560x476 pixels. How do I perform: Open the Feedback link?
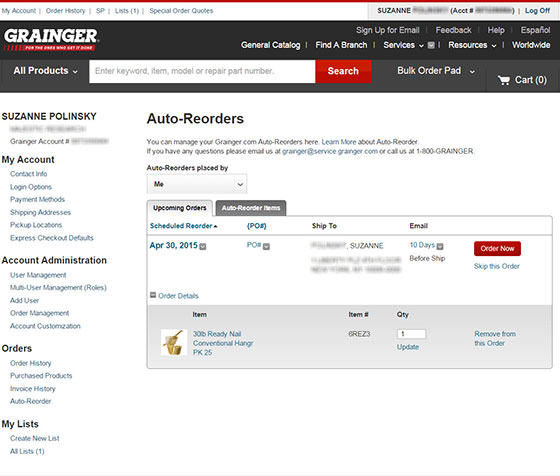point(453,30)
